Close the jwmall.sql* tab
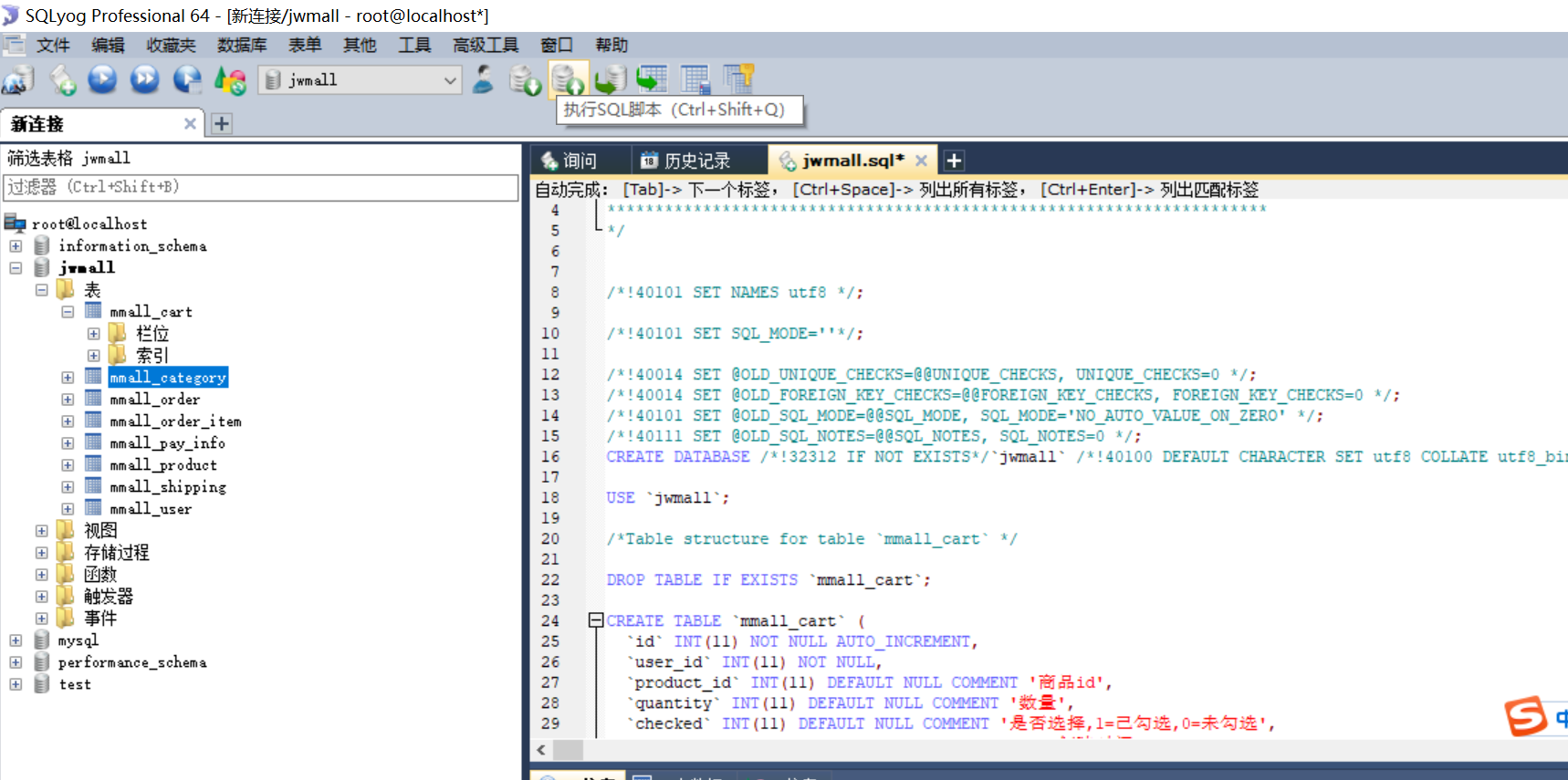The height and width of the screenshot is (780, 1568). [921, 161]
